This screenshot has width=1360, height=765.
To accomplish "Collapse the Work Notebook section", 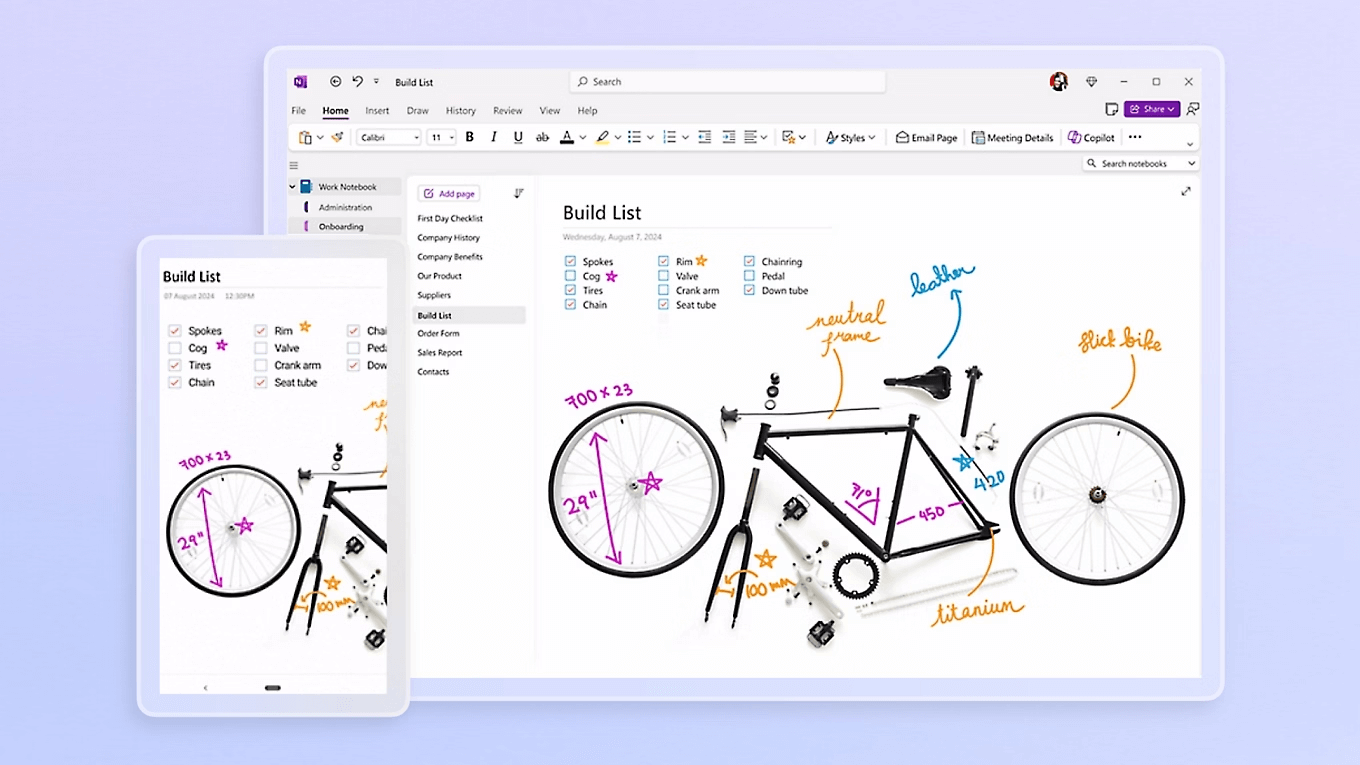I will [x=291, y=186].
